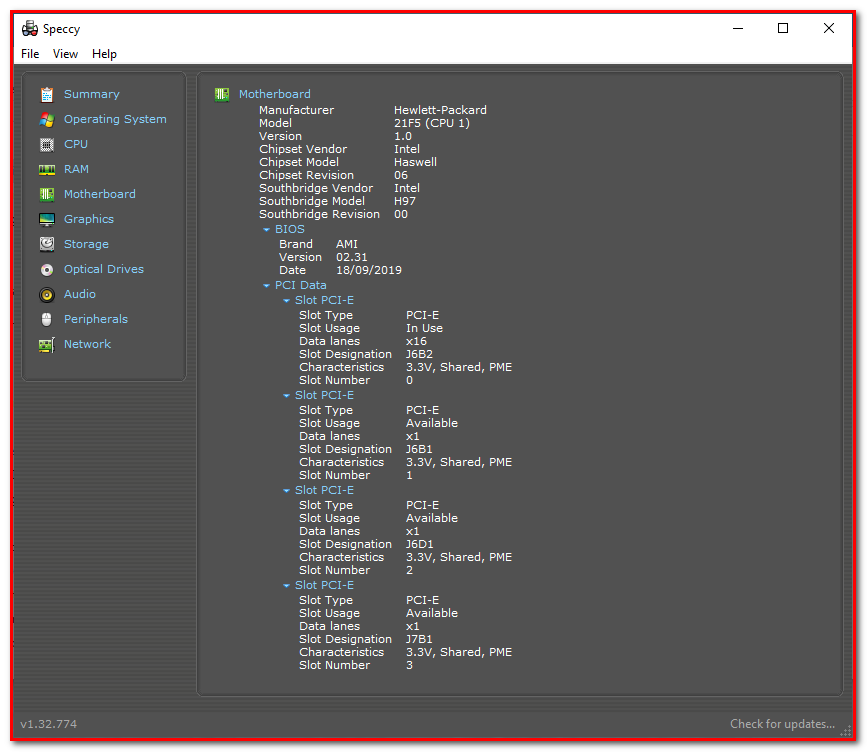Select the RAM section link

click(x=76, y=169)
